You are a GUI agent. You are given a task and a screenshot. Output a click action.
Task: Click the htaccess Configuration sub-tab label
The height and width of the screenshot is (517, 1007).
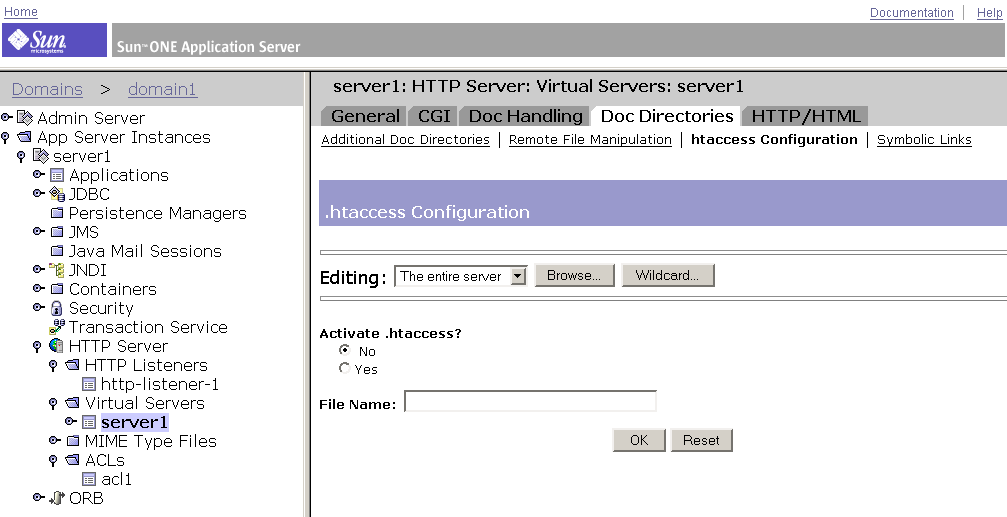pyautogui.click(x=774, y=139)
